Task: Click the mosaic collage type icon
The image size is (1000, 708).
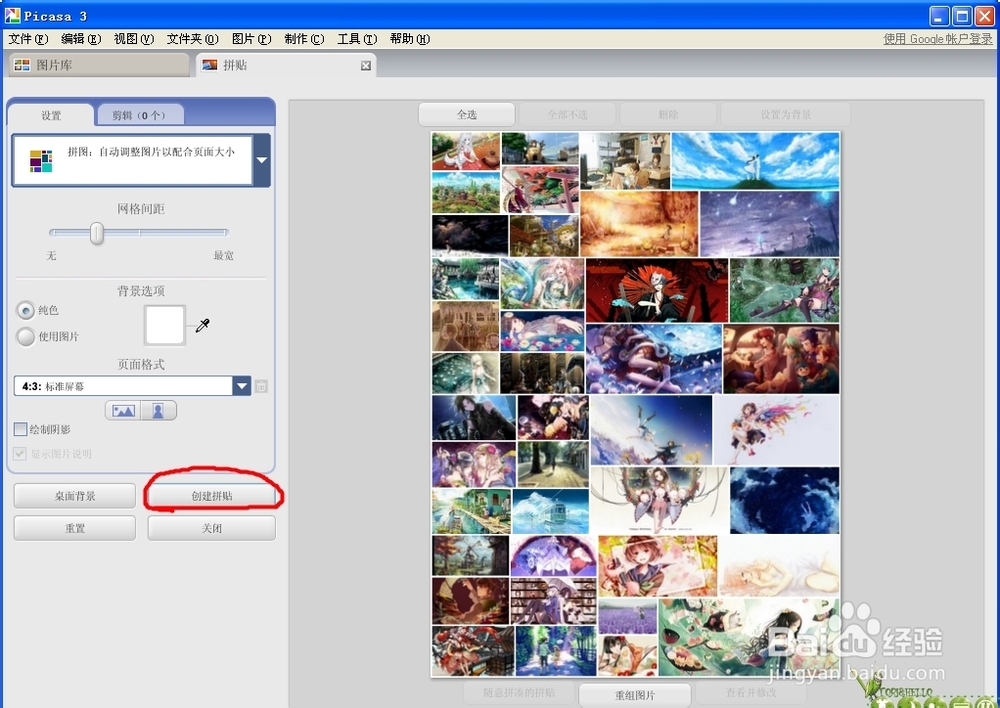Action: tap(41, 161)
